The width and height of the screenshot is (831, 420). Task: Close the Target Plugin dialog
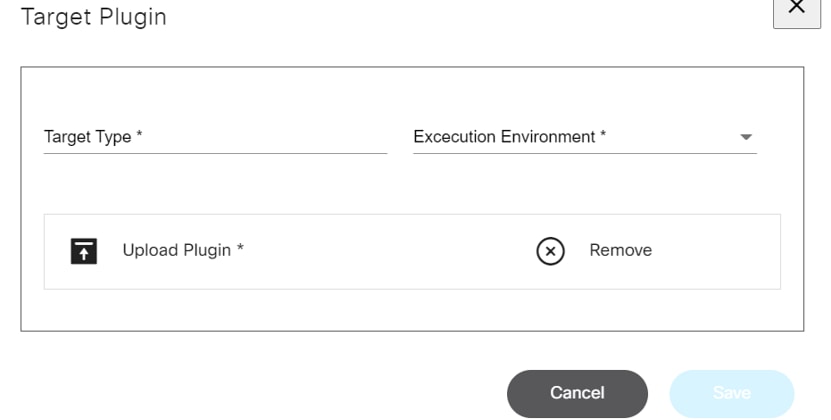796,9
